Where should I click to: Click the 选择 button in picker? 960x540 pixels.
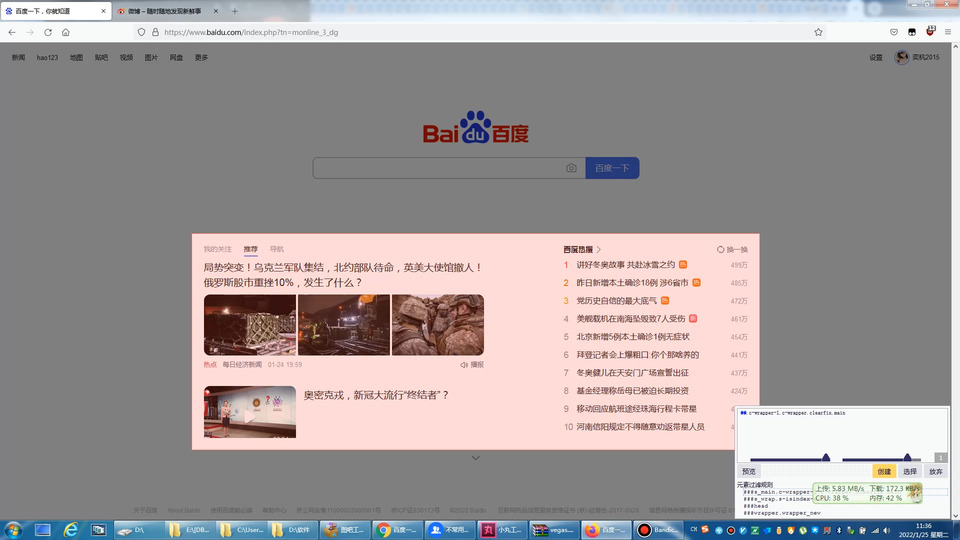point(910,471)
